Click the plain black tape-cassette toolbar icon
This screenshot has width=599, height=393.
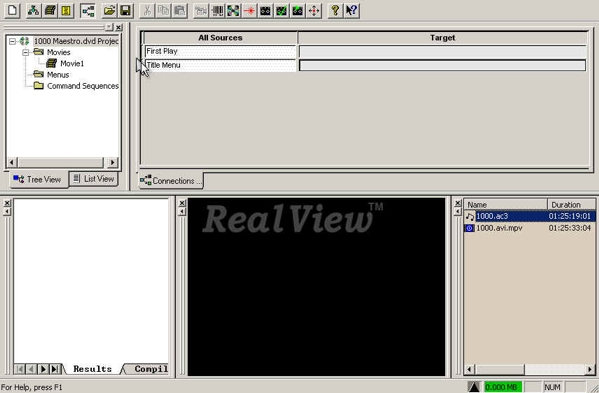point(266,10)
